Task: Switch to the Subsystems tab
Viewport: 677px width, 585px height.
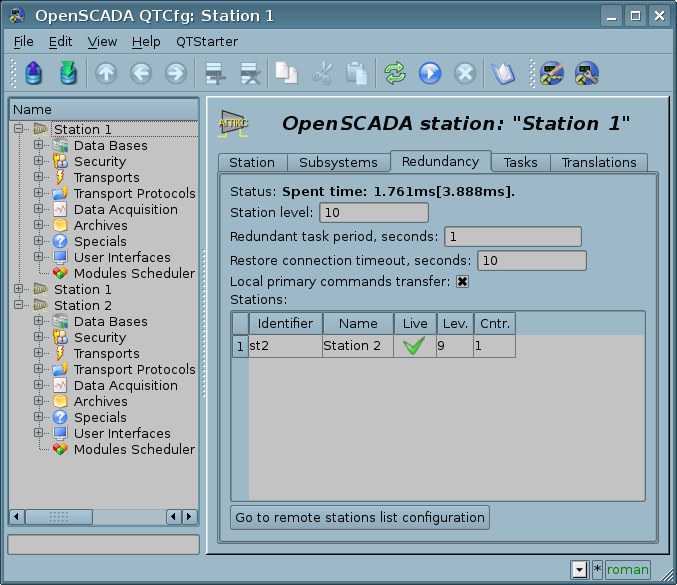Action: click(338, 162)
